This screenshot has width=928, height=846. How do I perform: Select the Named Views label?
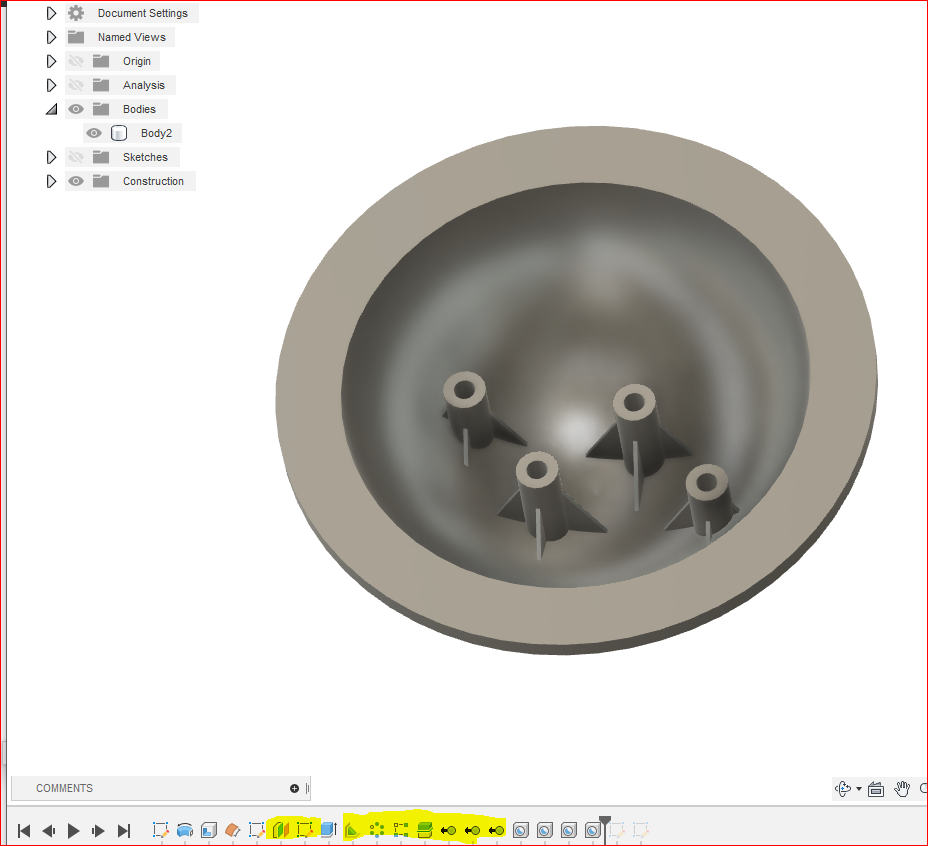(x=132, y=37)
